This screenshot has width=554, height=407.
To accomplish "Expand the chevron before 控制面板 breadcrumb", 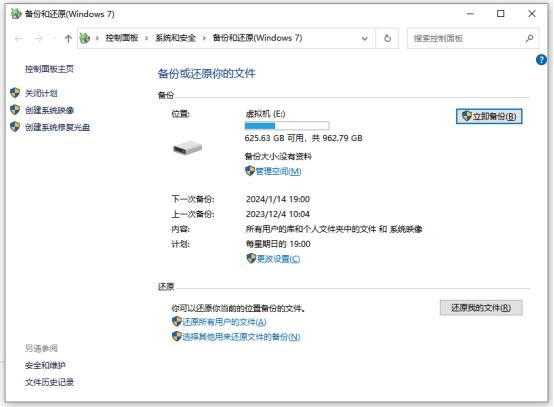I will pyautogui.click(x=97, y=38).
